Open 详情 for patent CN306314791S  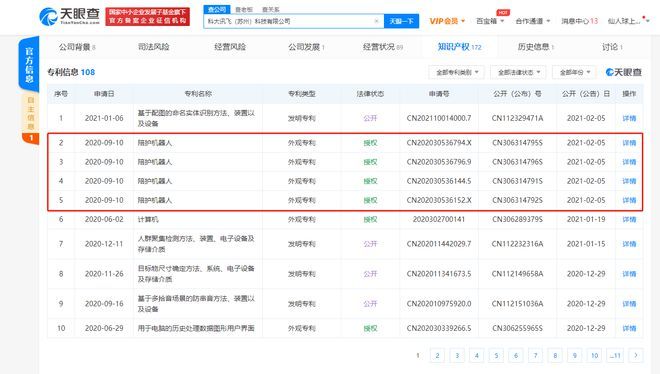point(629,181)
